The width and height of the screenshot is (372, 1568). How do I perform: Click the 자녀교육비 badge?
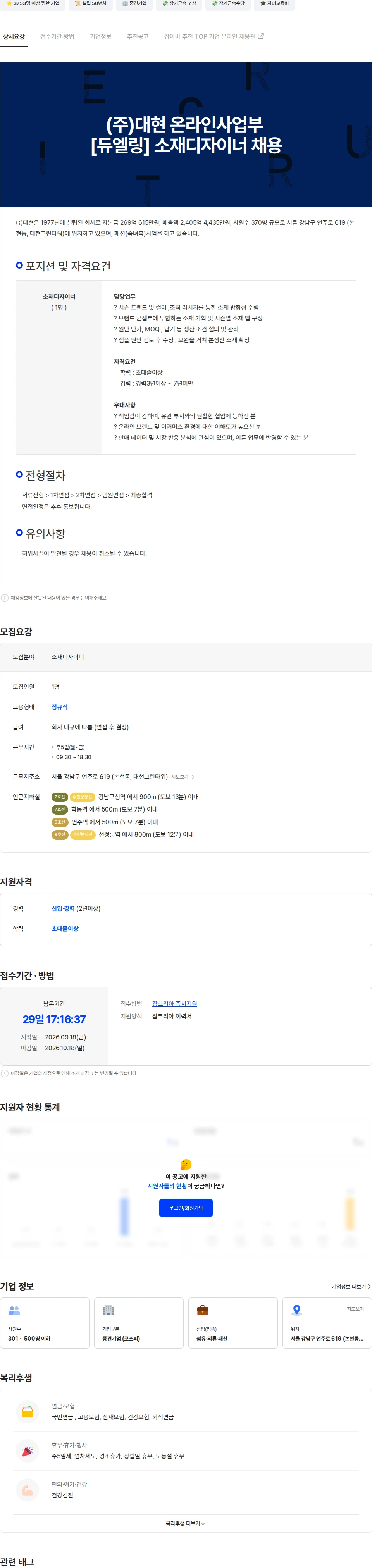[x=275, y=3]
